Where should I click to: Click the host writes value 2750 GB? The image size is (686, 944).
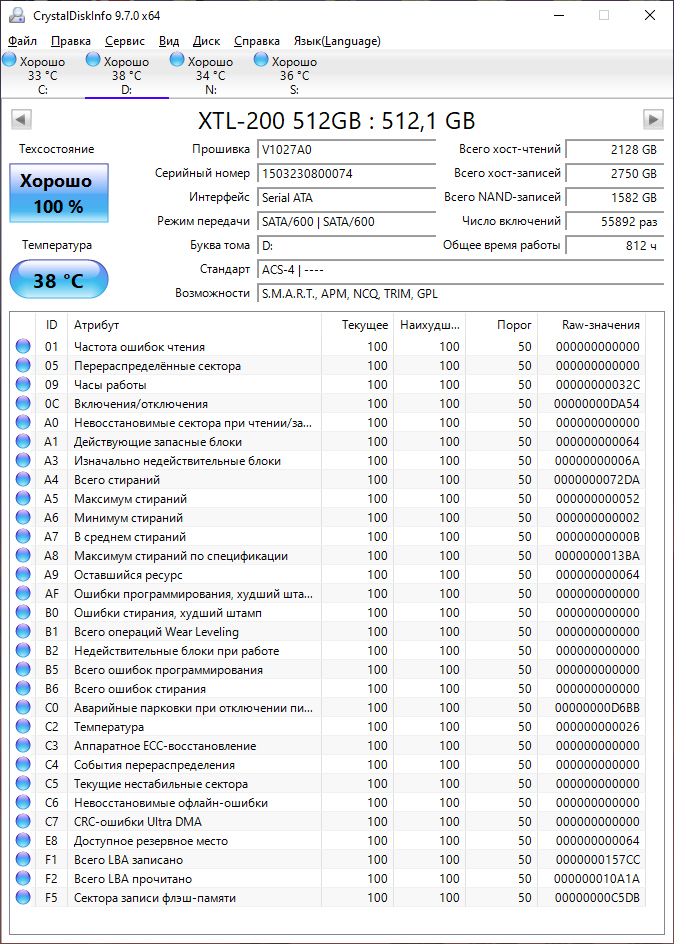coord(615,173)
